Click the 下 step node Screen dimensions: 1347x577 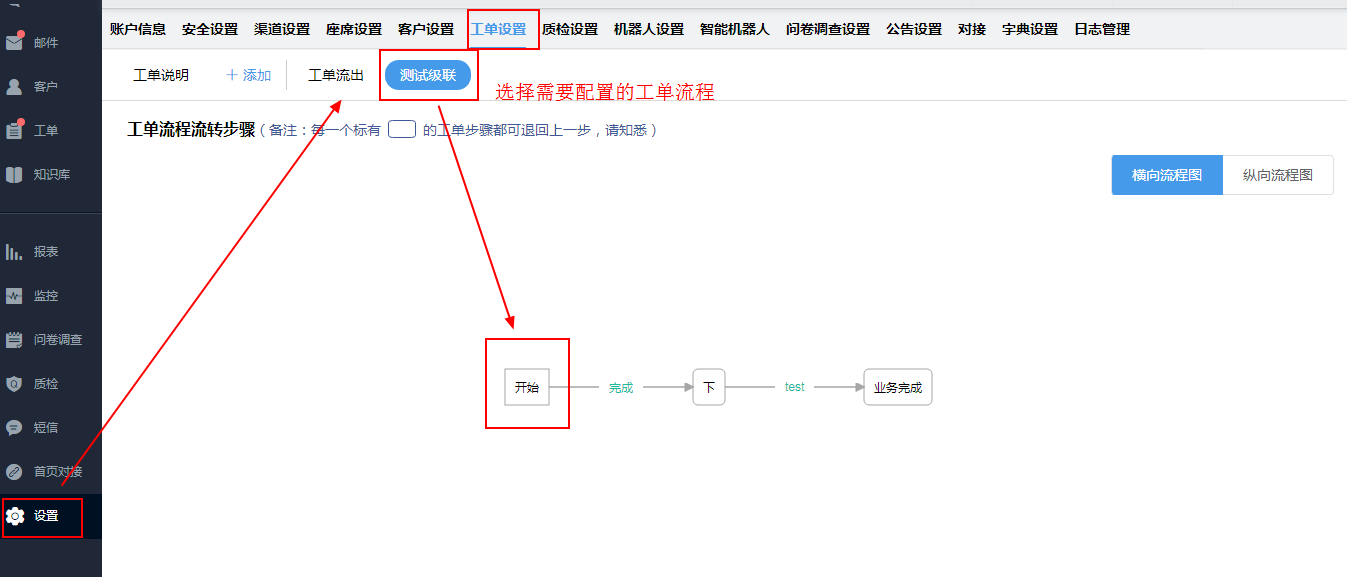click(709, 387)
